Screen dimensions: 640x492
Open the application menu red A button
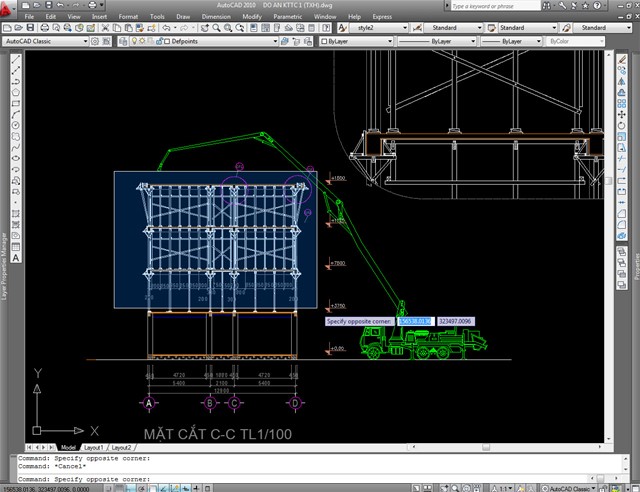coord(6,8)
